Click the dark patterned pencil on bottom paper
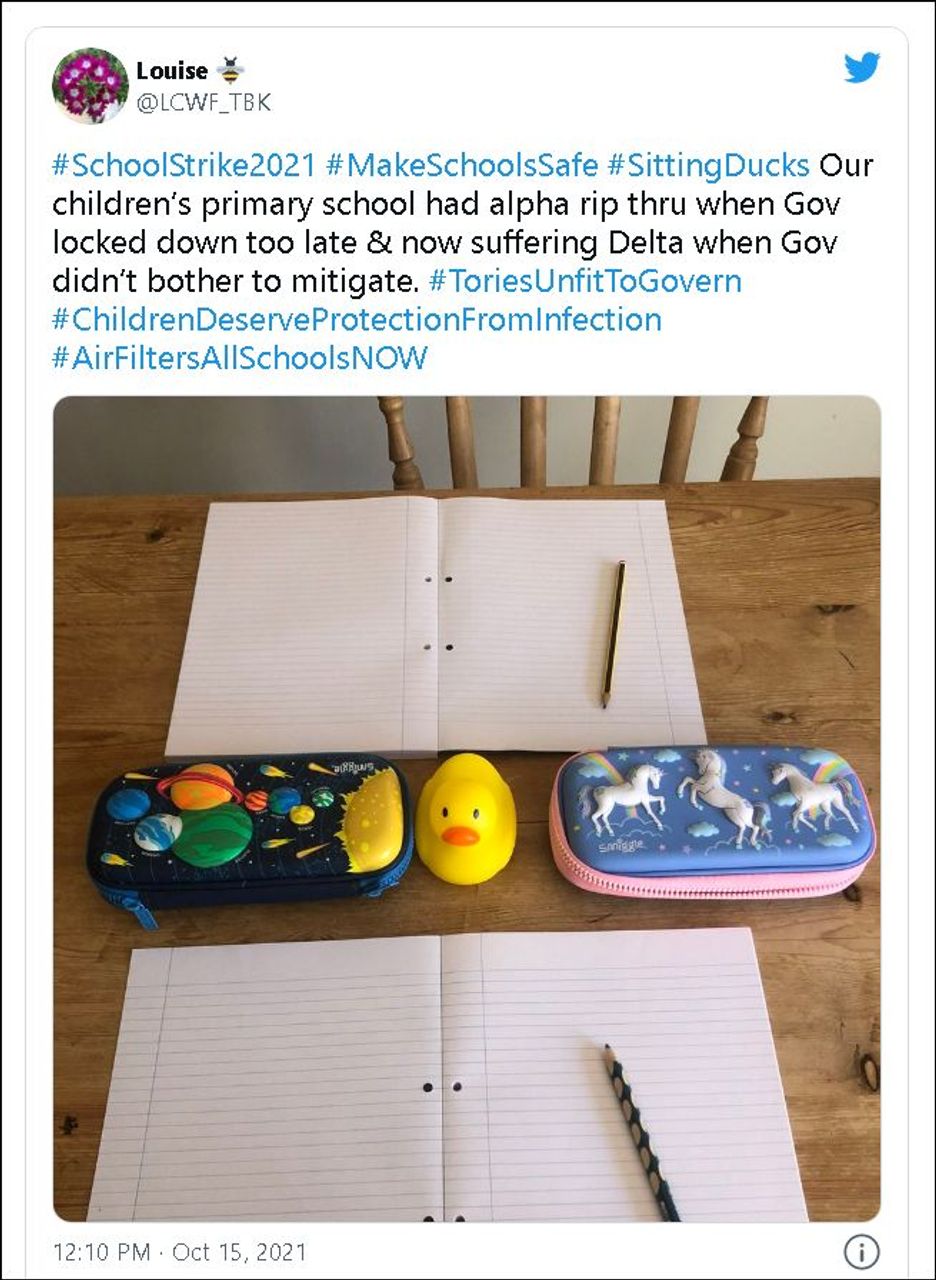 tap(640, 1130)
